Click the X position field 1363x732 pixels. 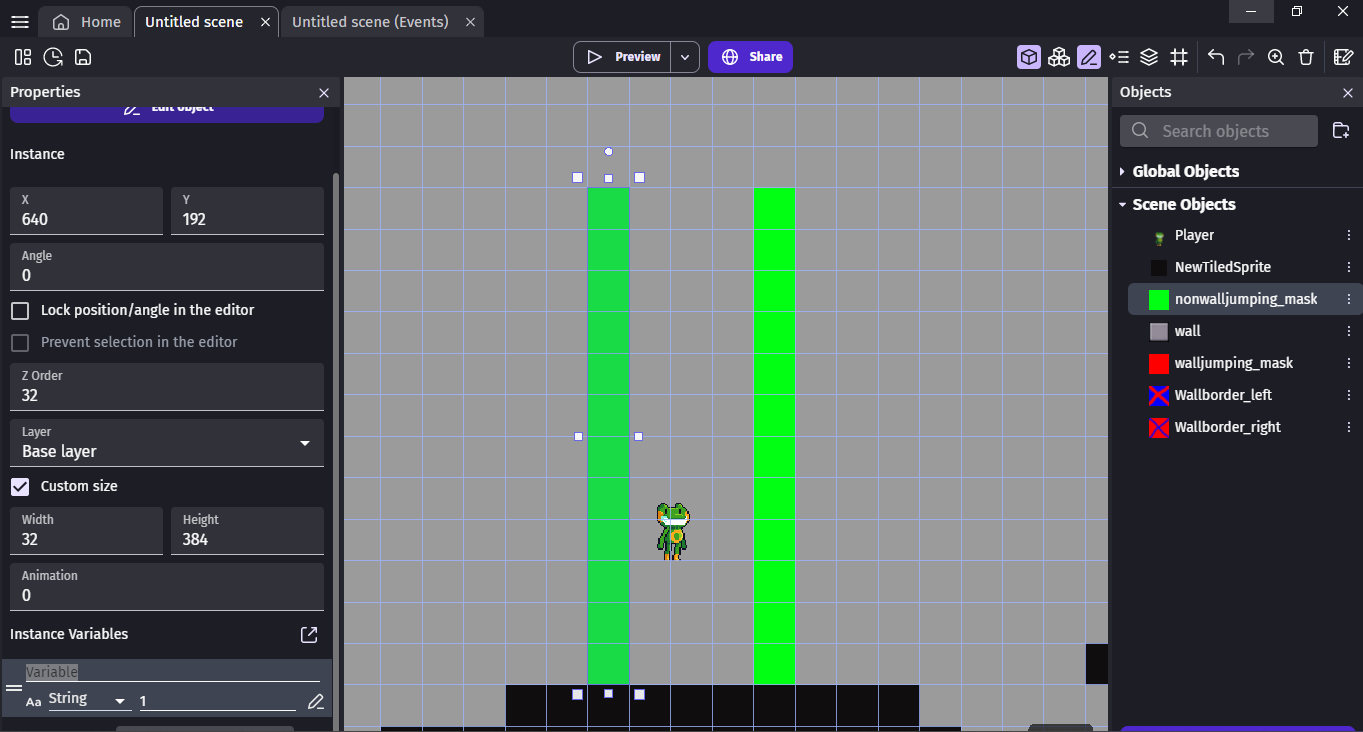[x=86, y=211]
